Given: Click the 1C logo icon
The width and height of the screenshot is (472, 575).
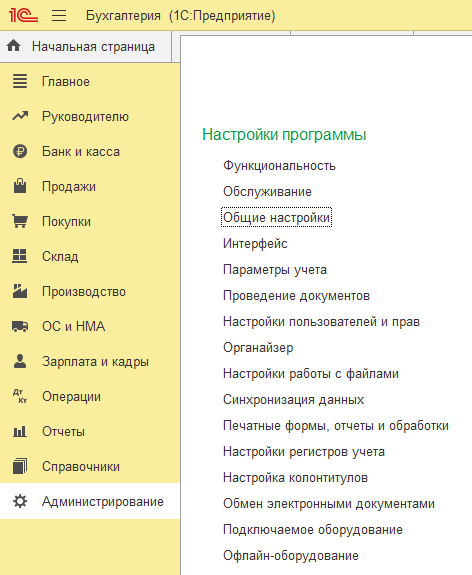Looking at the screenshot, I should (23, 15).
